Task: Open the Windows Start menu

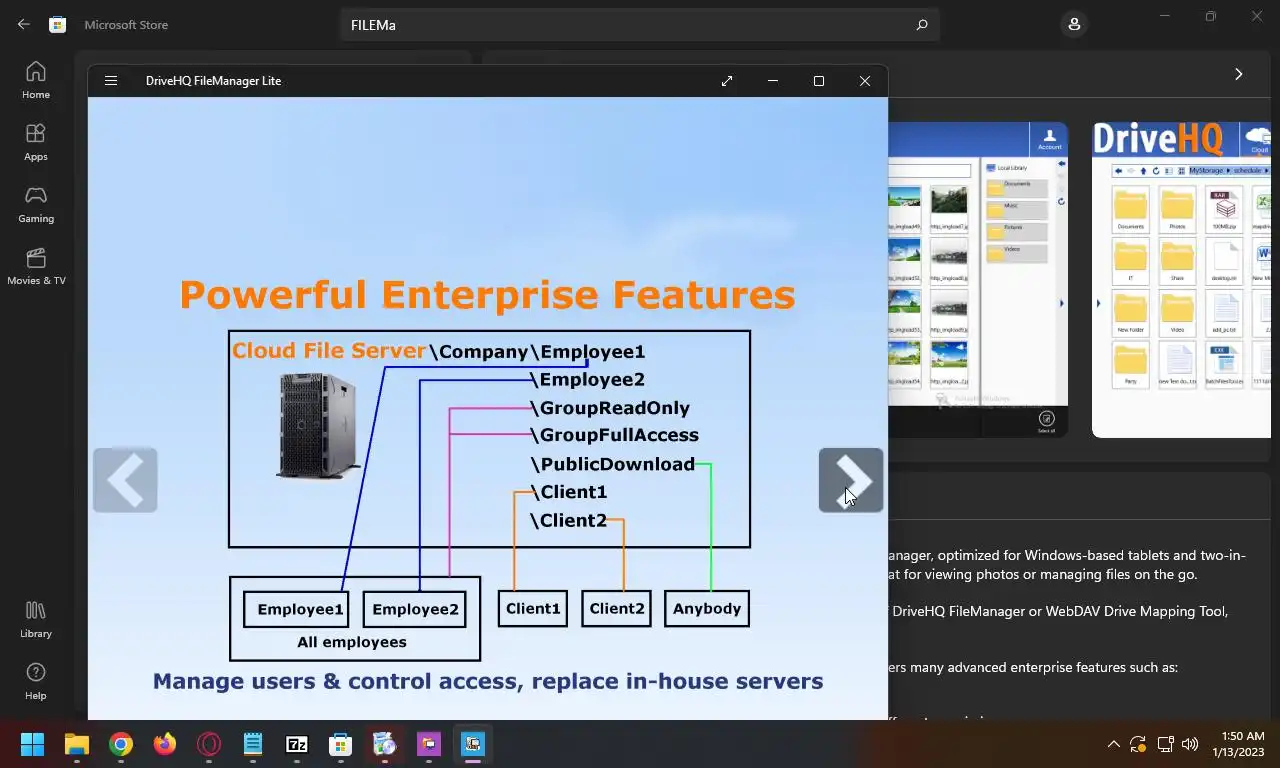Action: coord(33,744)
